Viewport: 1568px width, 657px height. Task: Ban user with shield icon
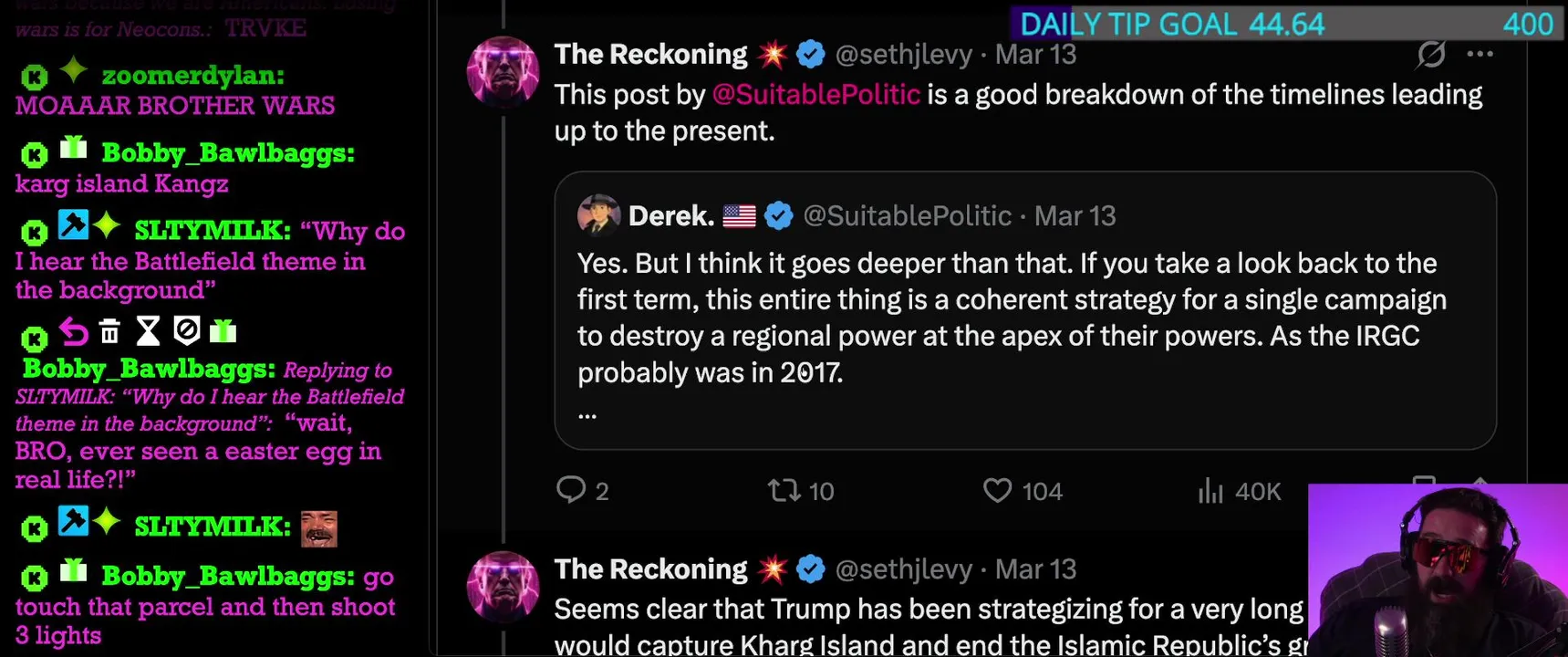pos(186,331)
